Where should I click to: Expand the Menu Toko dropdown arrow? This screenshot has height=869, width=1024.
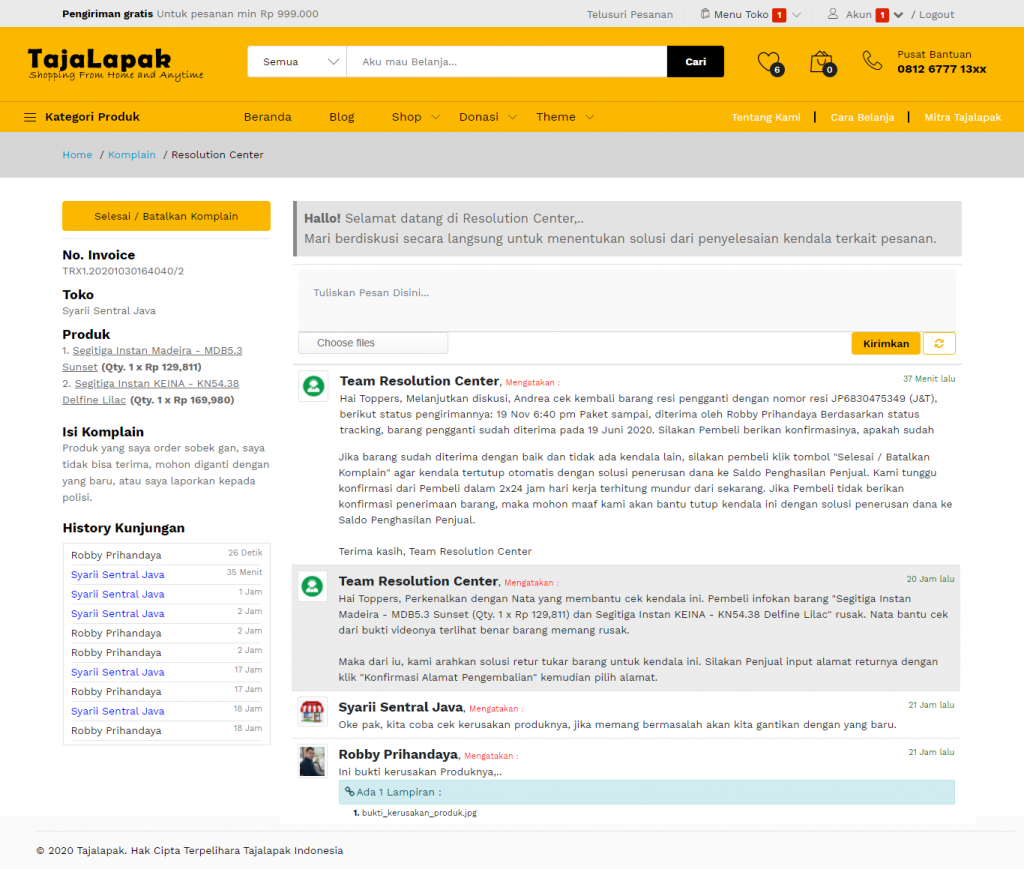tap(796, 14)
